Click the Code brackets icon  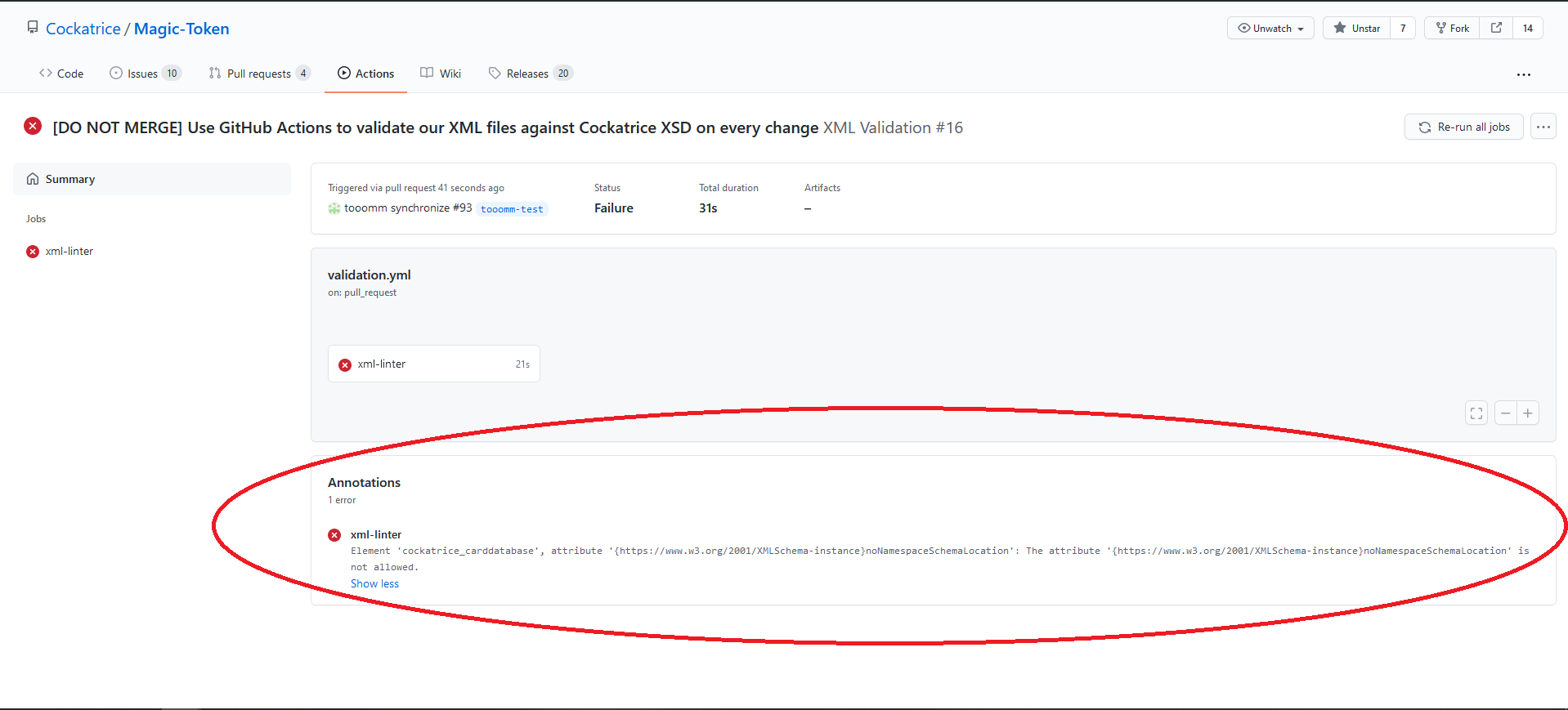[46, 73]
